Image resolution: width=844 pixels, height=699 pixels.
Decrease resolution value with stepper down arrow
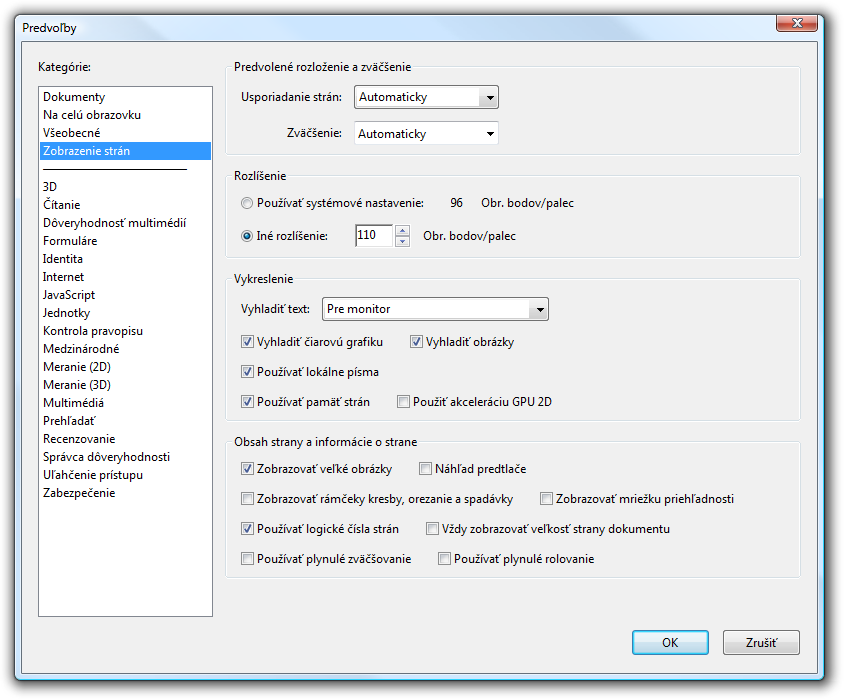pos(402,241)
